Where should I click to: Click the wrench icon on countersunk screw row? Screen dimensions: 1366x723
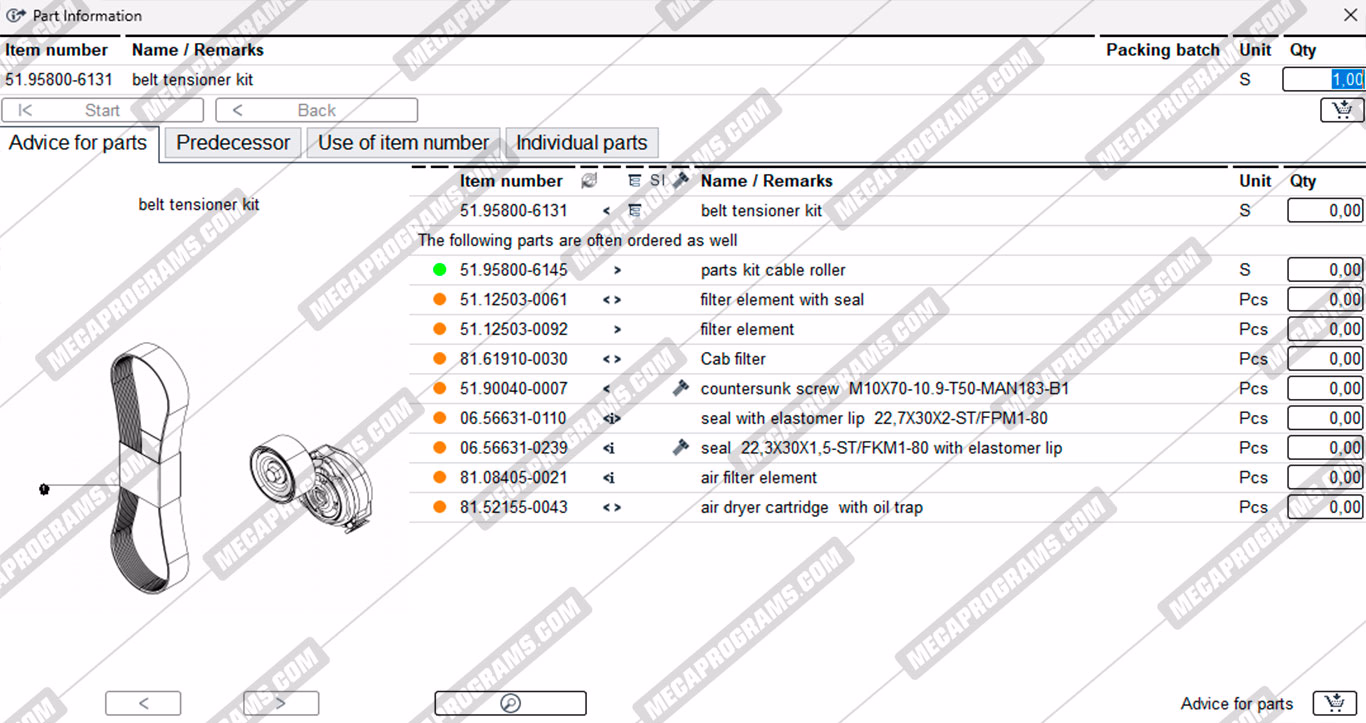coord(681,388)
